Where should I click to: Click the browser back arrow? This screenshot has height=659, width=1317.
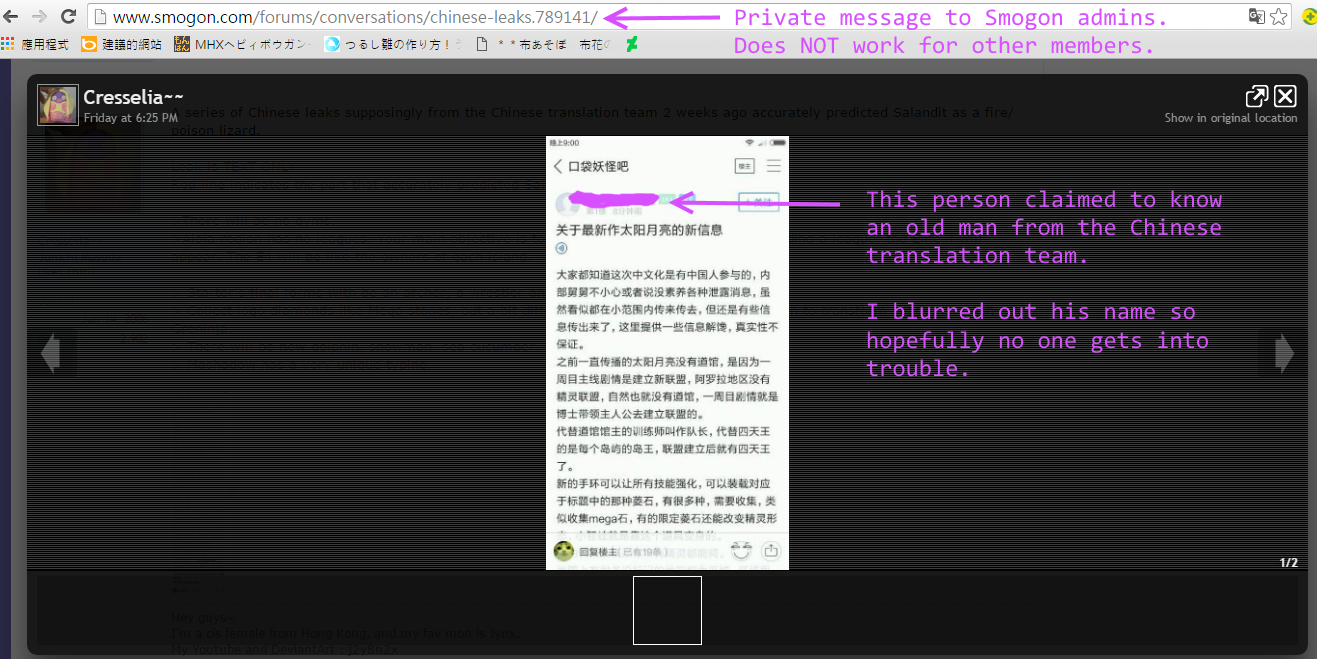tap(12, 17)
